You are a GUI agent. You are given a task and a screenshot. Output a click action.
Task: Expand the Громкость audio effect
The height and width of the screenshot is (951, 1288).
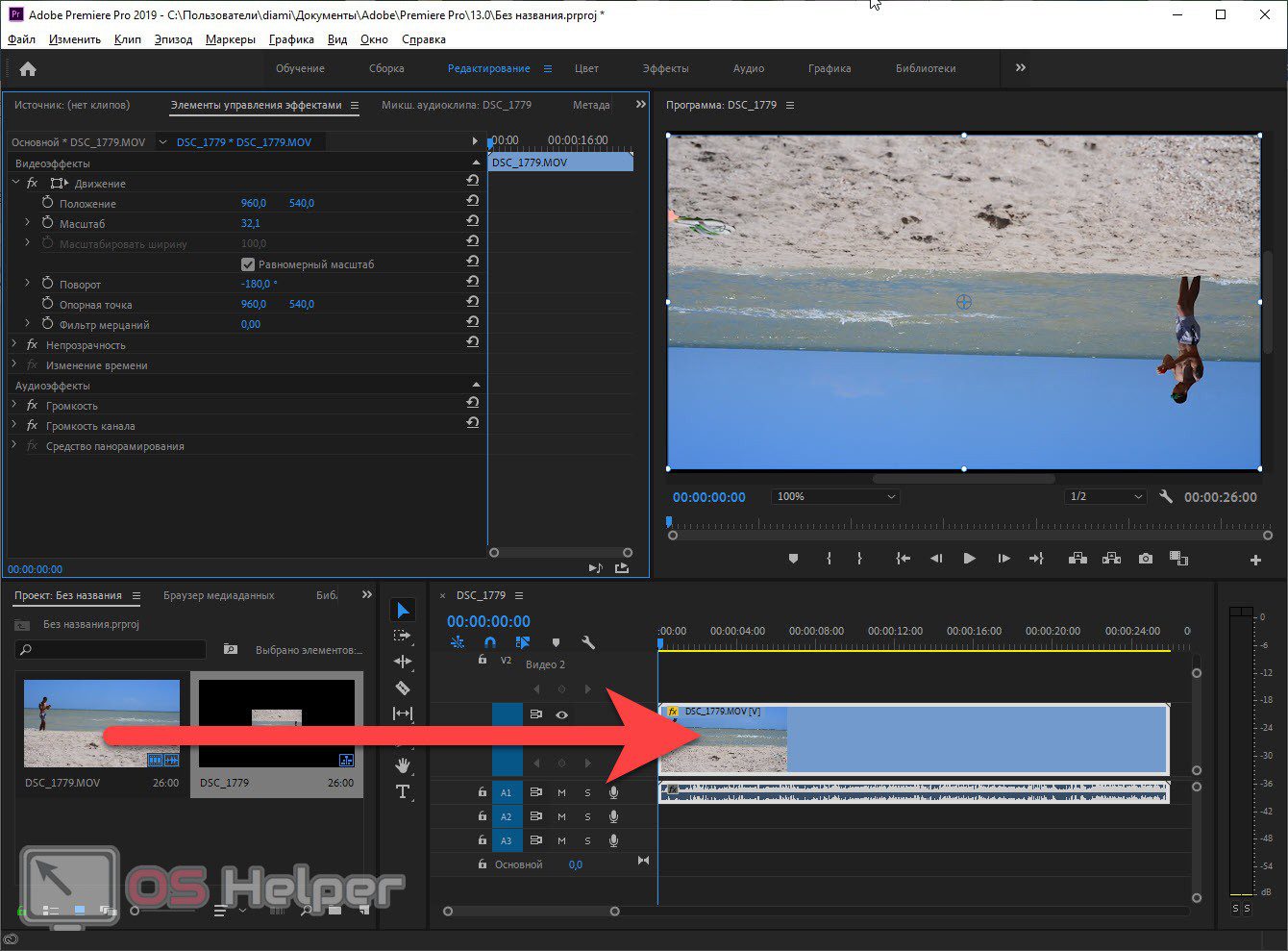tap(15, 405)
